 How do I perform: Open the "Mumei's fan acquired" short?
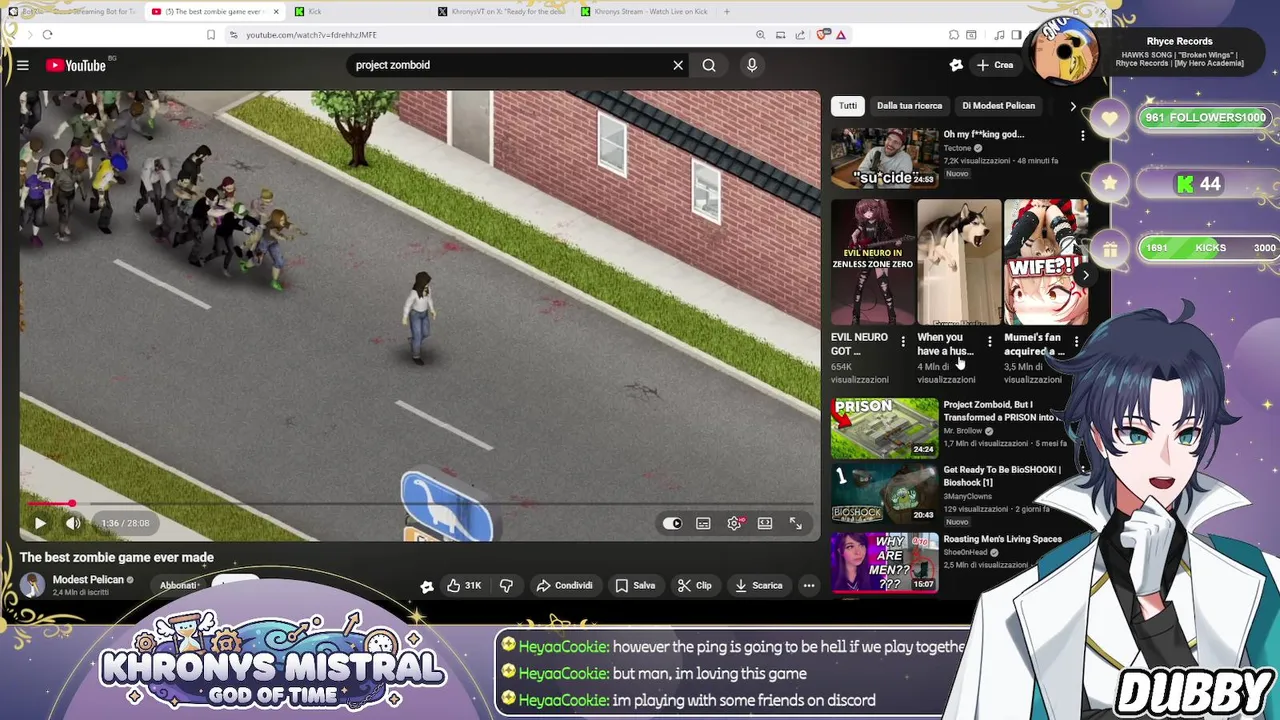[1045, 262]
